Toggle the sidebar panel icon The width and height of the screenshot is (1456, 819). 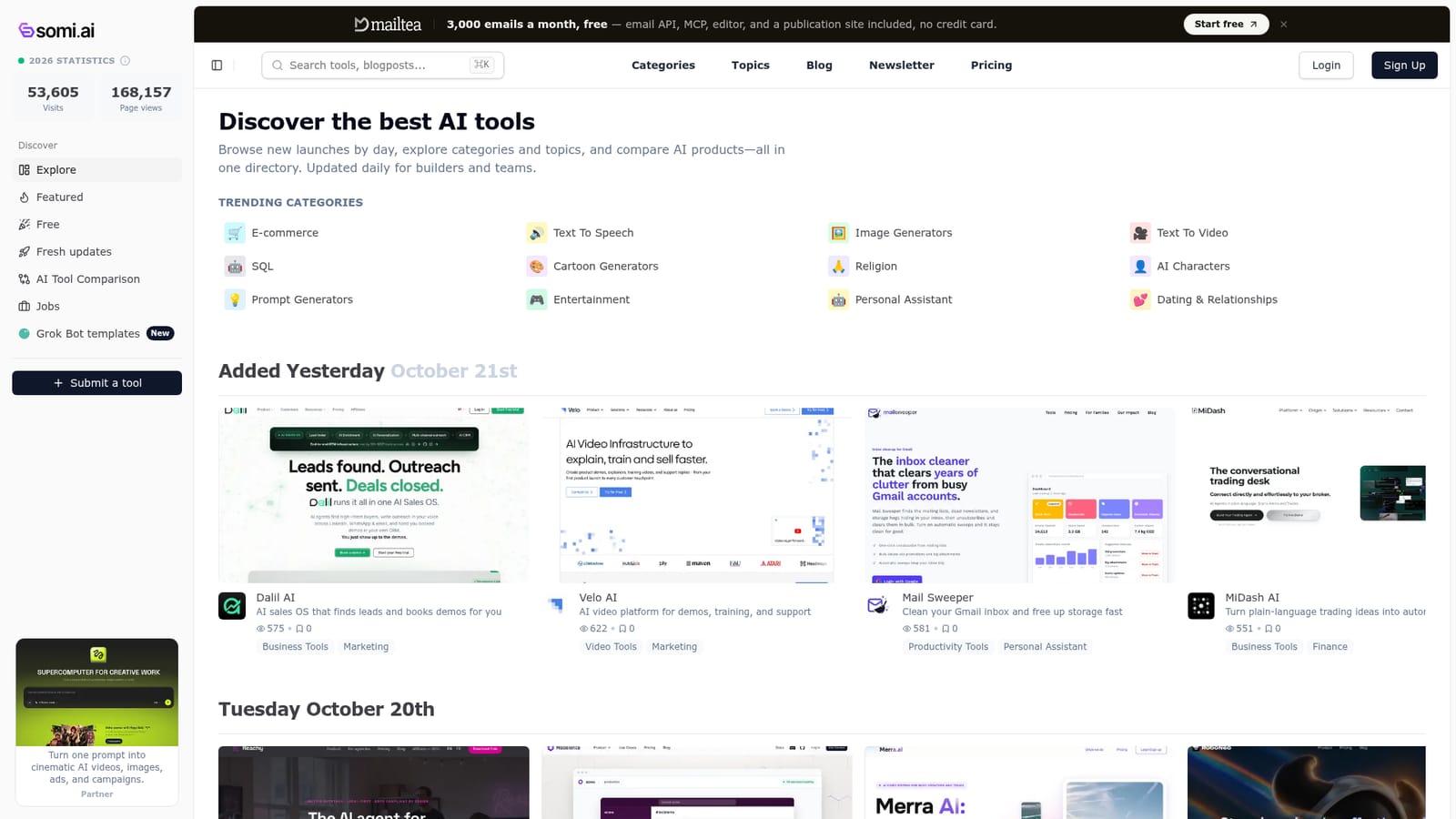point(217,66)
